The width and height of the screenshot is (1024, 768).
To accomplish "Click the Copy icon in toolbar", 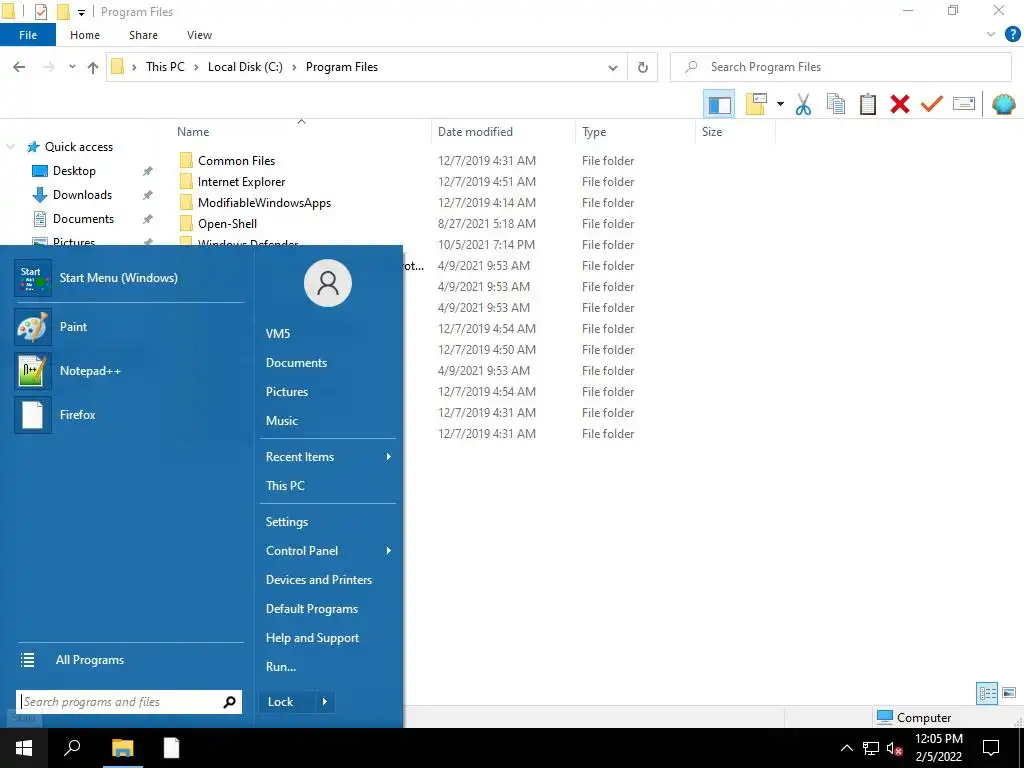I will click(x=836, y=104).
